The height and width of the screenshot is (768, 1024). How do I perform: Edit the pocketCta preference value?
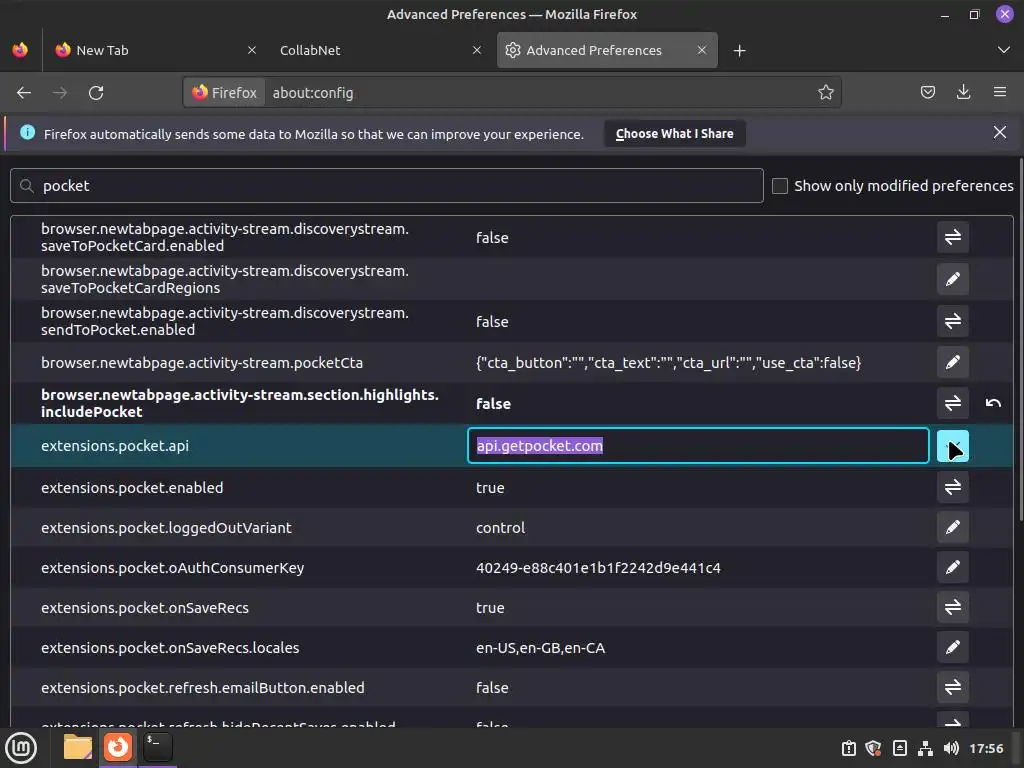(952, 362)
